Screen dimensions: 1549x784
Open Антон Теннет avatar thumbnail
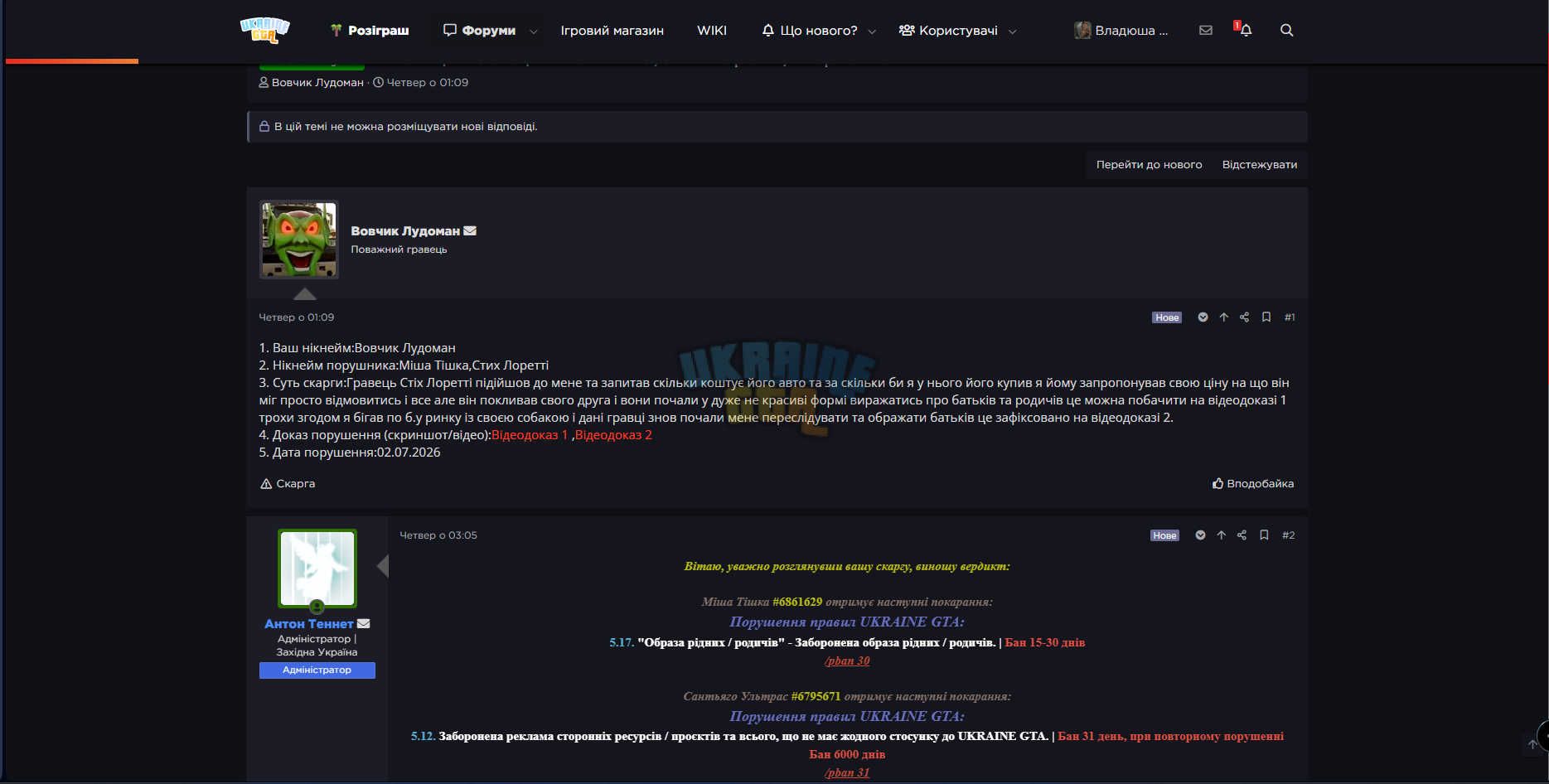(x=317, y=569)
